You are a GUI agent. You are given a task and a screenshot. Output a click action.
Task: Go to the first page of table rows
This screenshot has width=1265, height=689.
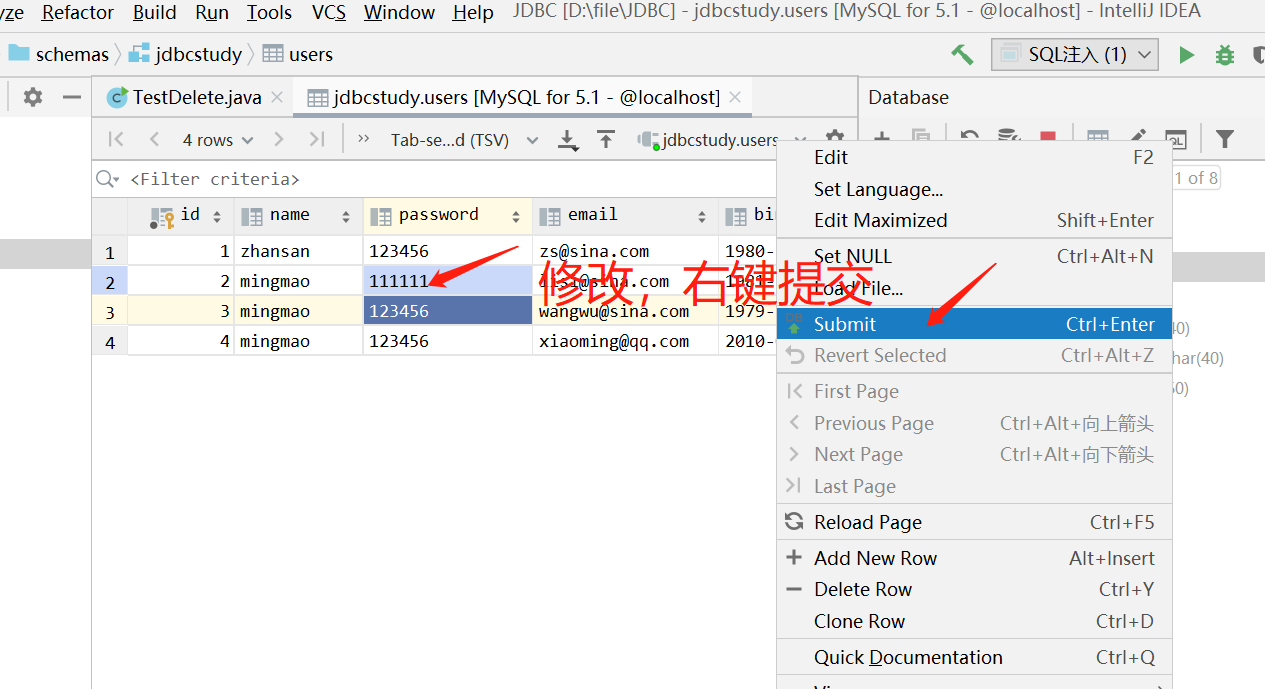coord(116,139)
